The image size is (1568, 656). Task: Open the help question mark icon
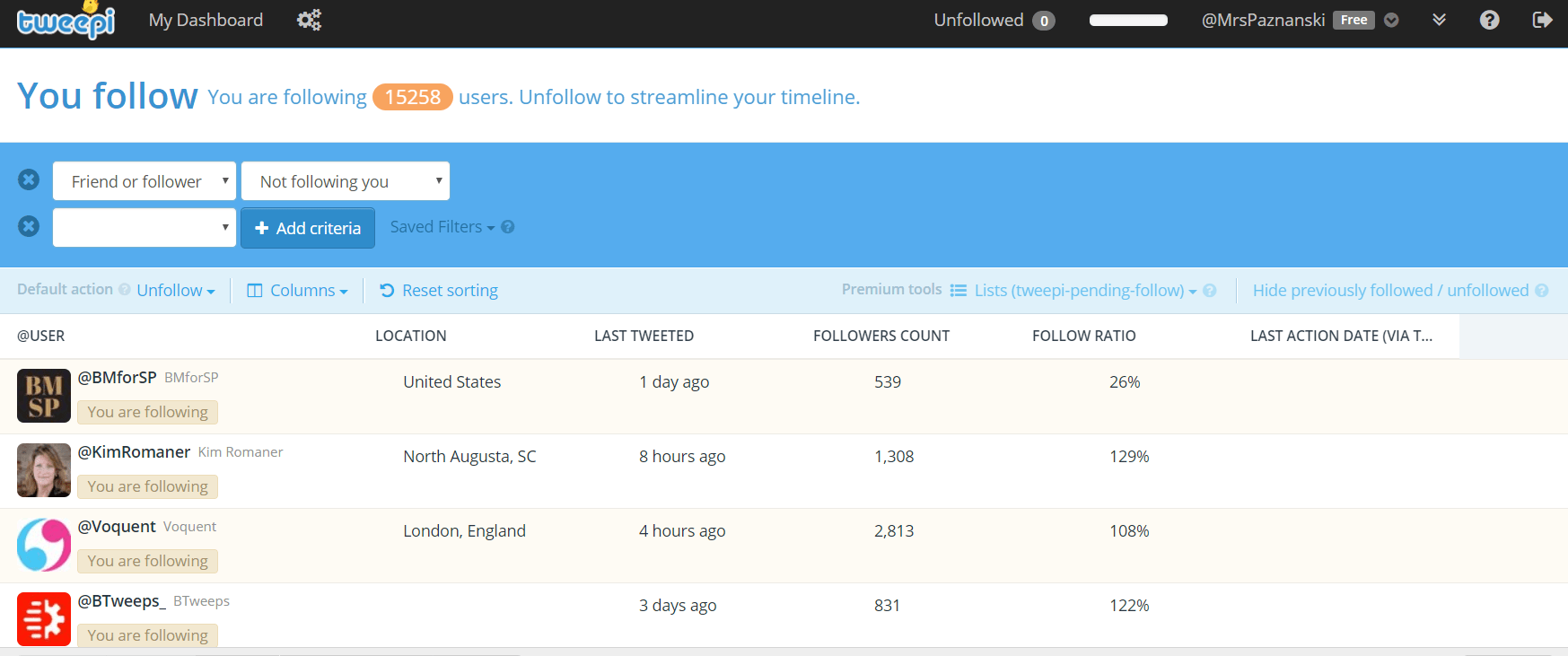1489,20
